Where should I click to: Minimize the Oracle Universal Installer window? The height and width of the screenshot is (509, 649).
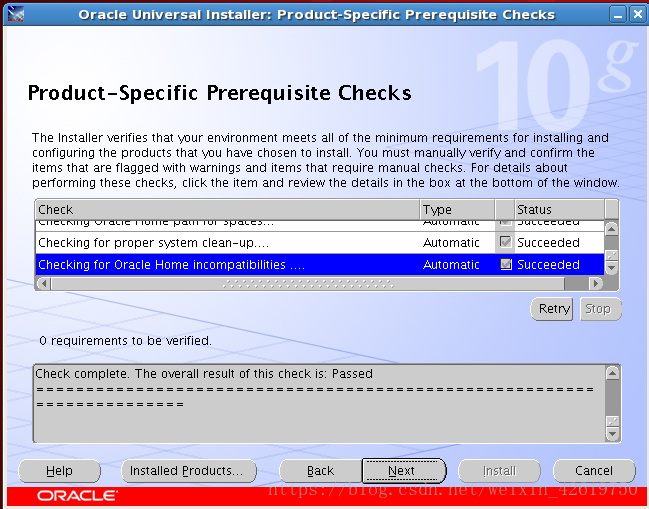coord(618,15)
